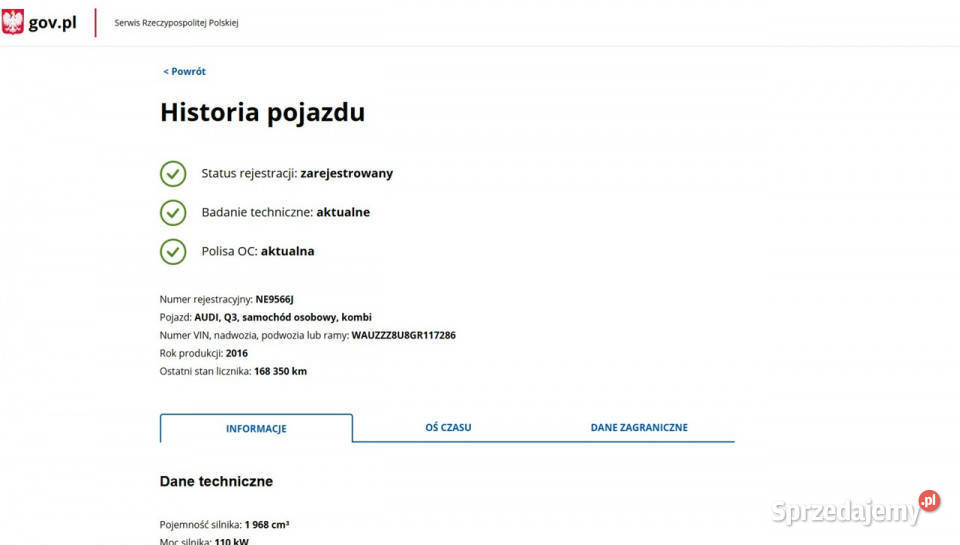The image size is (960, 545).
Task: Click the Polisa OC aktualna text
Action: pyautogui.click(x=258, y=251)
